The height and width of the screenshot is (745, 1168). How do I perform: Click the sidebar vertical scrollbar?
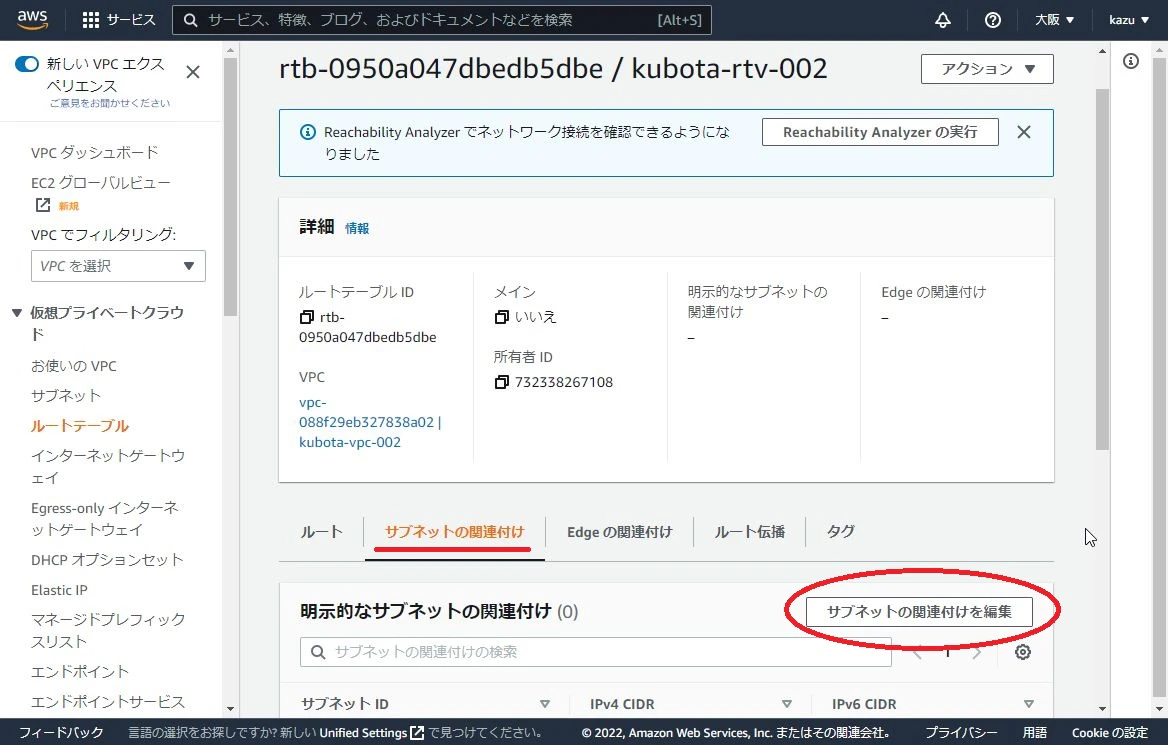(x=230, y=186)
